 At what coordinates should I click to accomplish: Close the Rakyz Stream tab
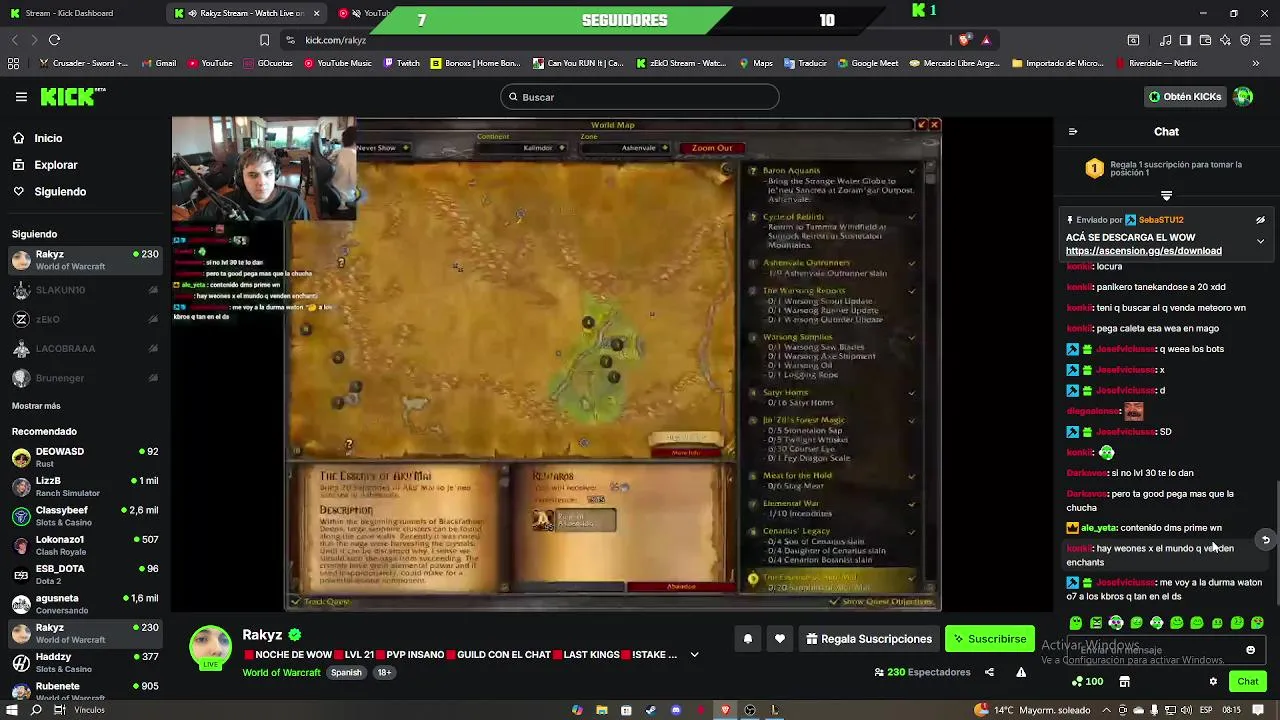point(317,13)
